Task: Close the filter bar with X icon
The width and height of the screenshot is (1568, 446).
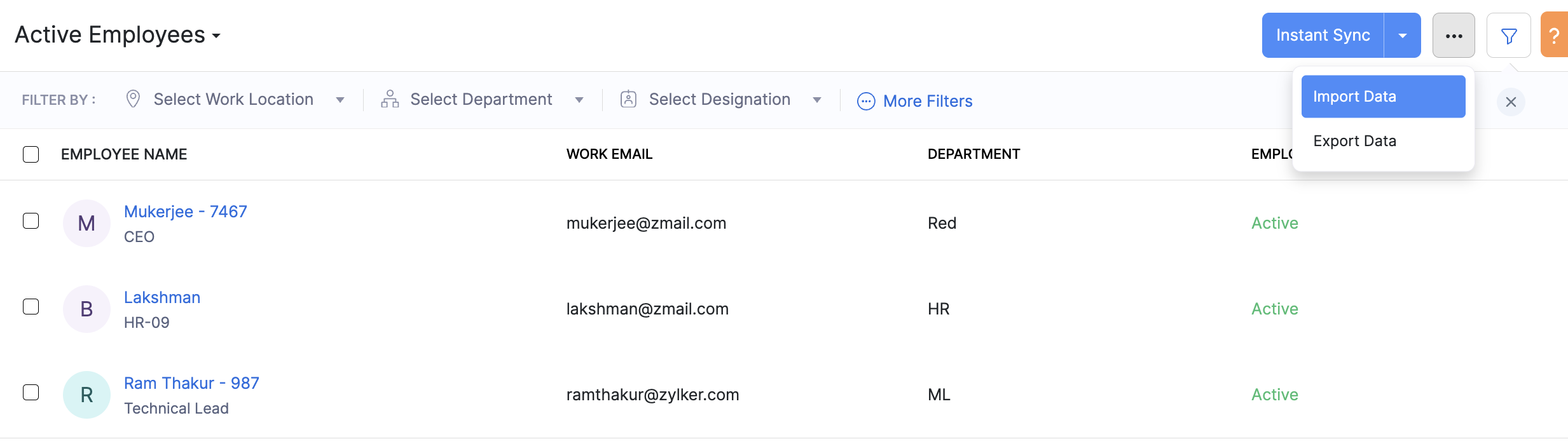Action: (1511, 102)
